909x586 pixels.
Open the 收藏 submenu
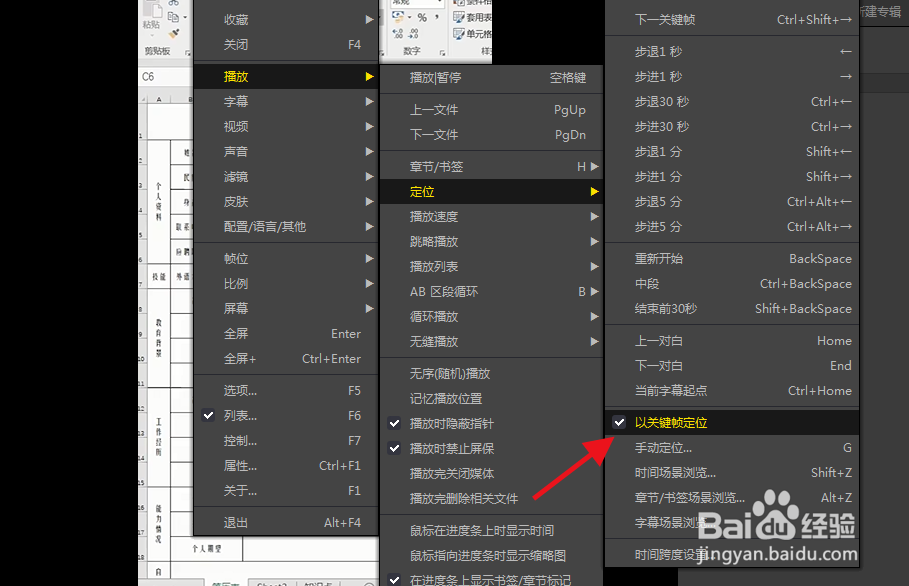pos(286,20)
